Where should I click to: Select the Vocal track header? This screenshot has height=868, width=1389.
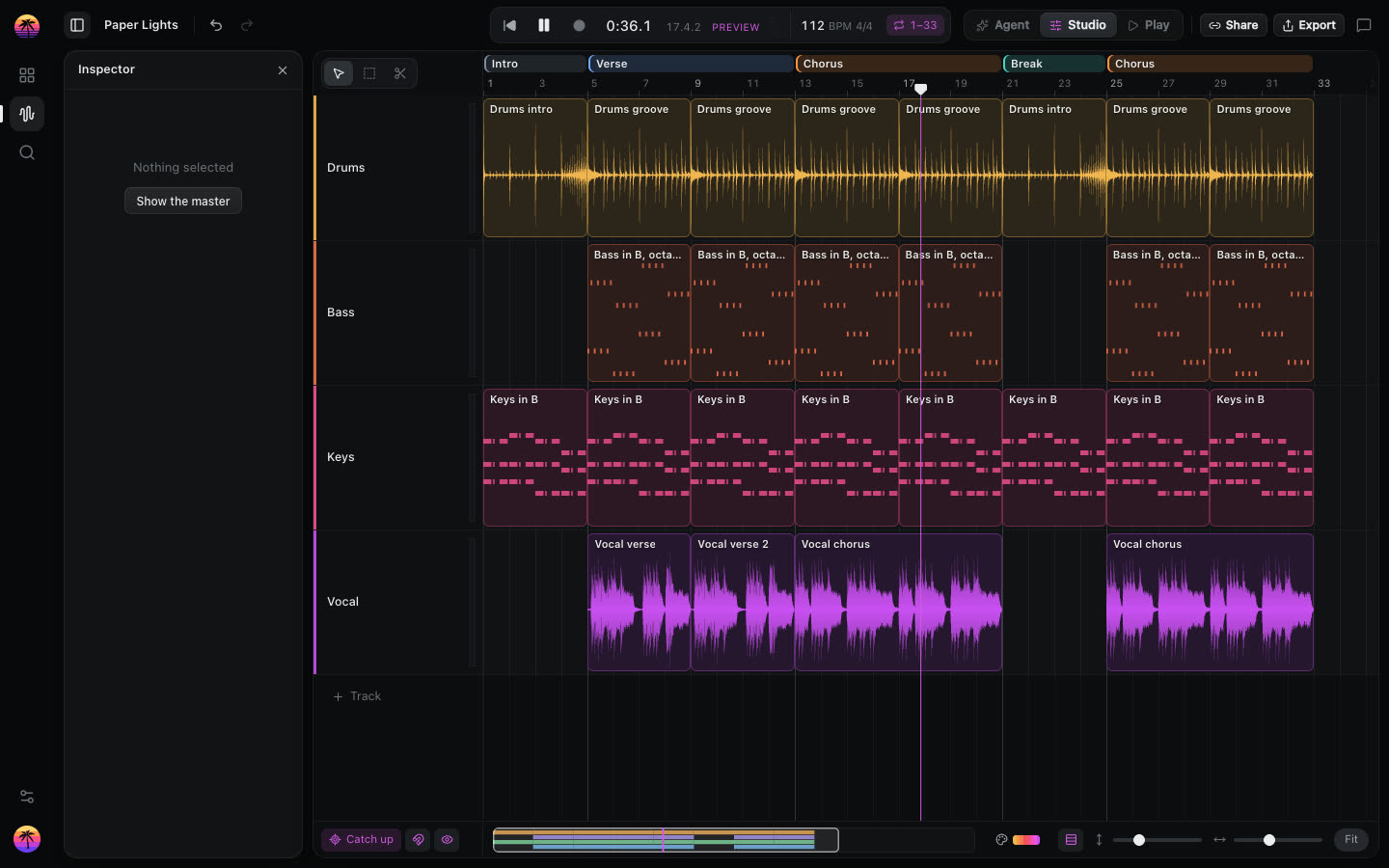[x=397, y=602]
